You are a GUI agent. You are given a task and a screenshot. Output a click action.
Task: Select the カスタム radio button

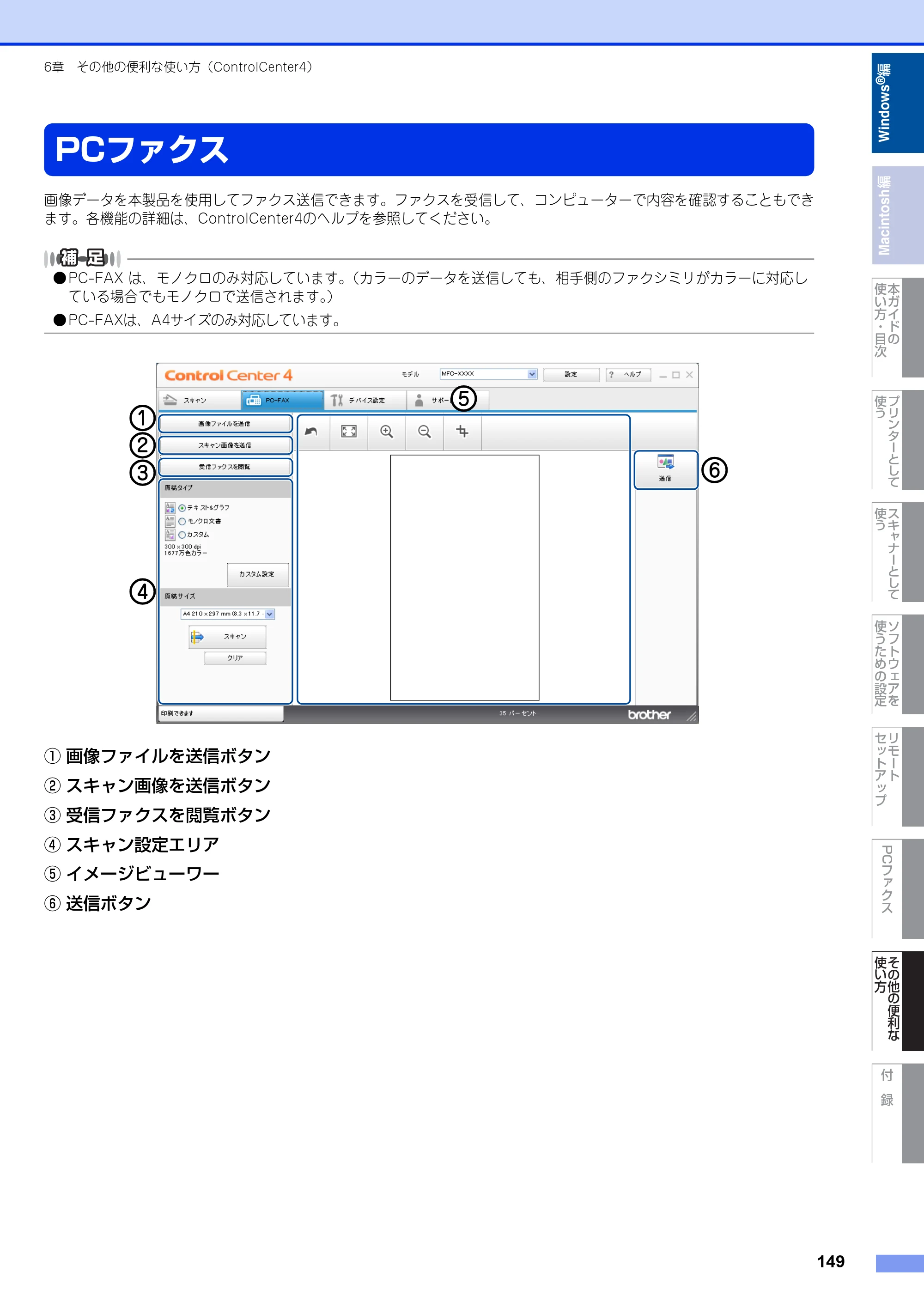[x=182, y=535]
